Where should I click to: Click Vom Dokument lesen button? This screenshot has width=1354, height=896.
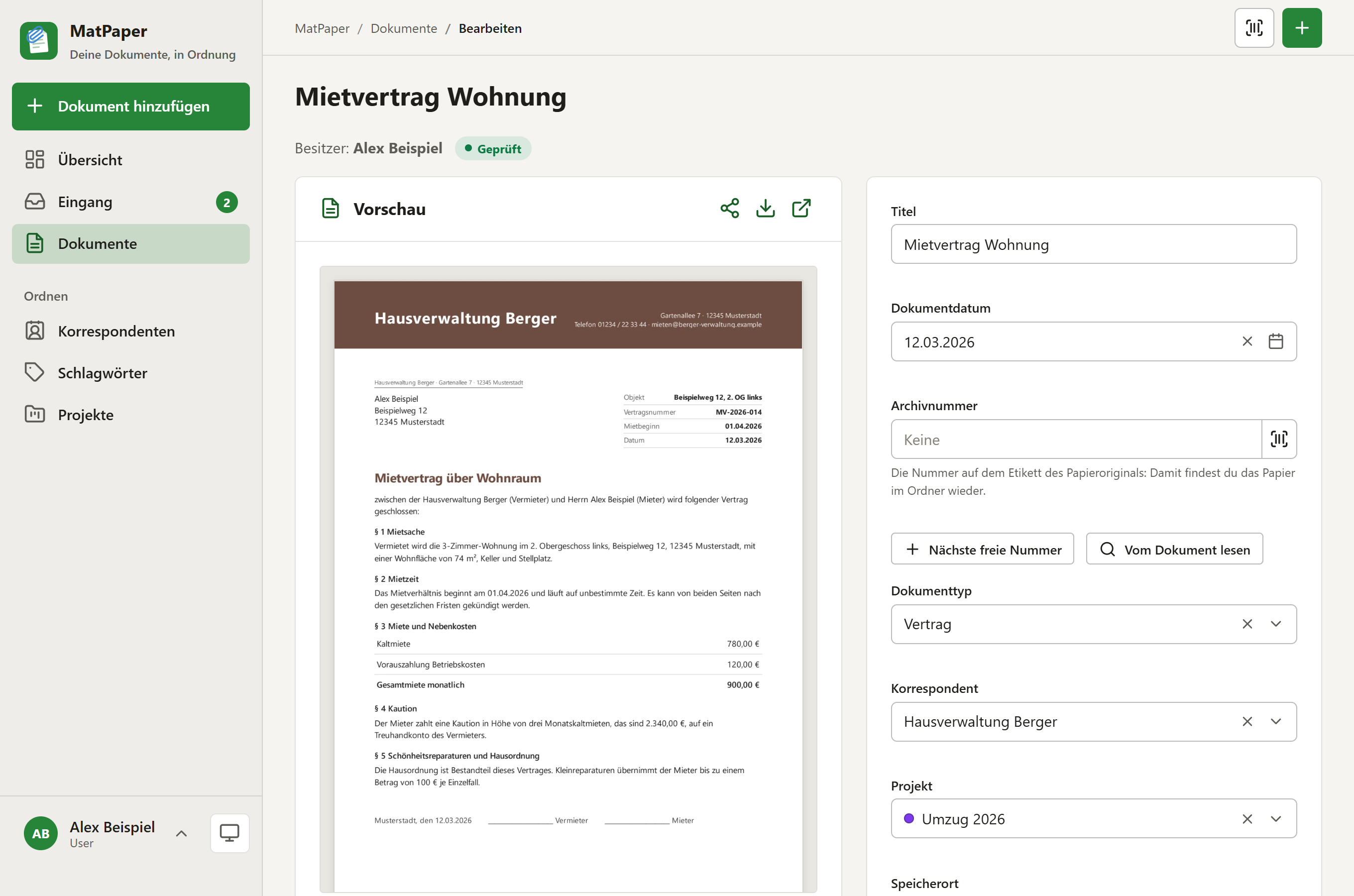[x=1174, y=549]
